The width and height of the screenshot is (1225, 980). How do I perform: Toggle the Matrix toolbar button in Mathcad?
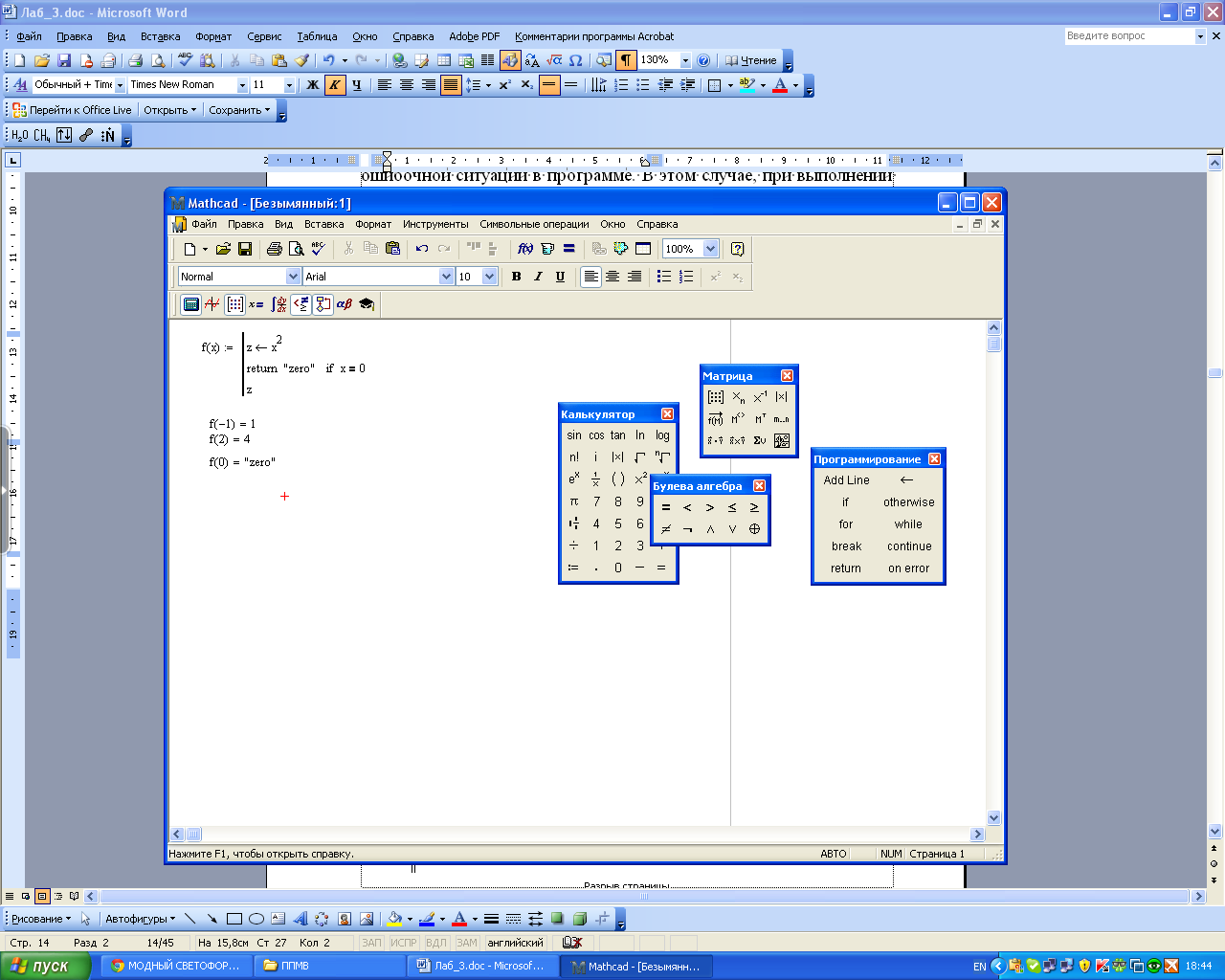pyautogui.click(x=234, y=304)
